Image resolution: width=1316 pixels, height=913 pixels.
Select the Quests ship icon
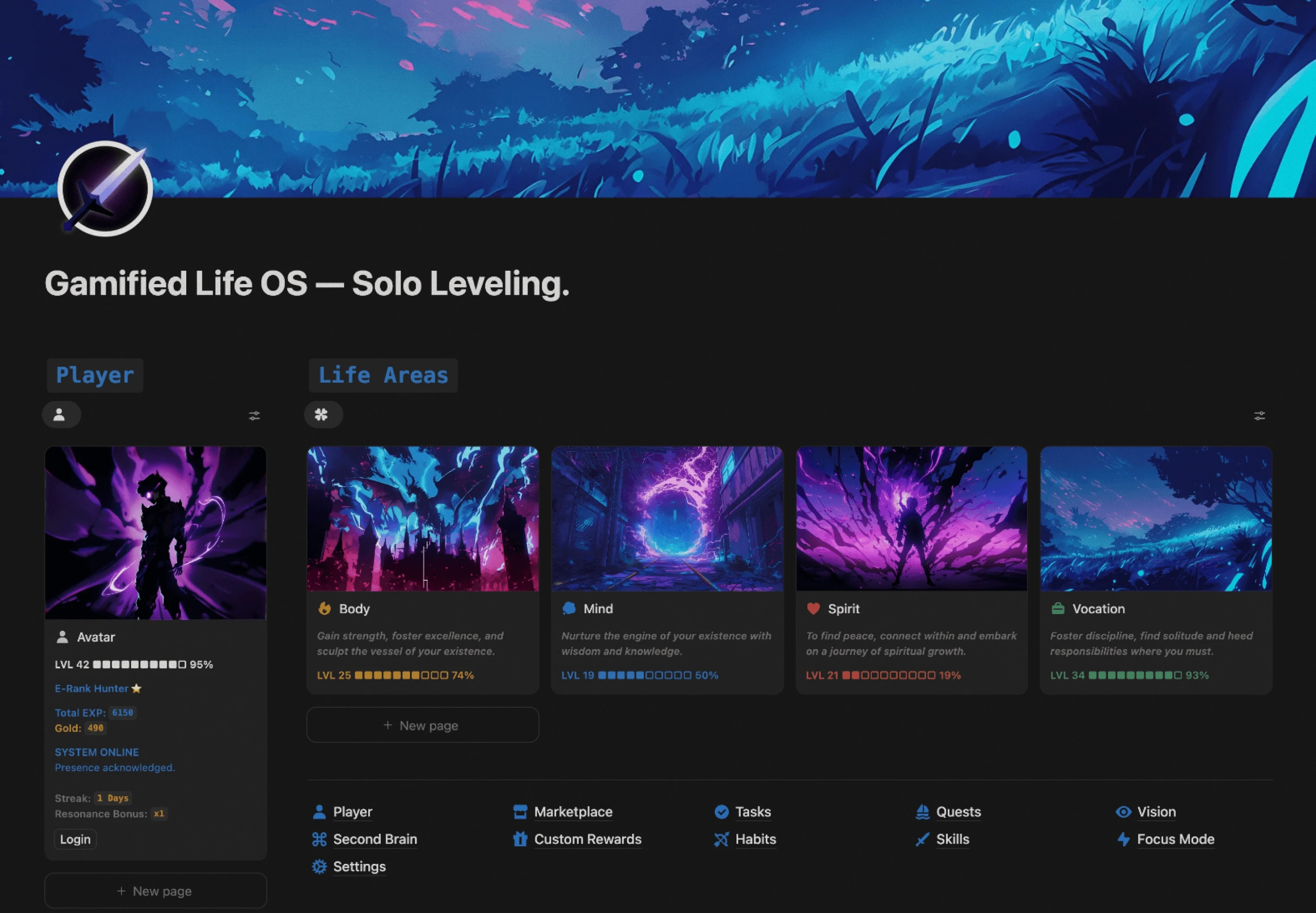pos(922,811)
